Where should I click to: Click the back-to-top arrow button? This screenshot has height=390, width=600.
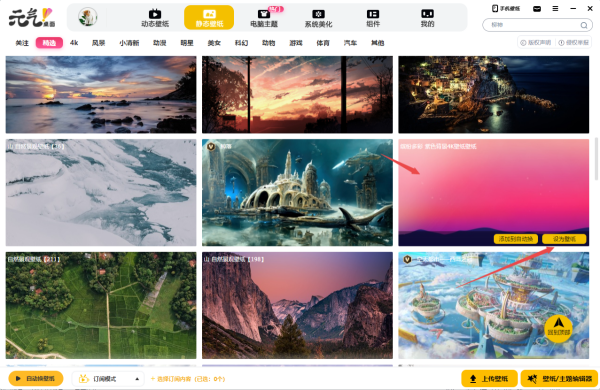tap(559, 326)
